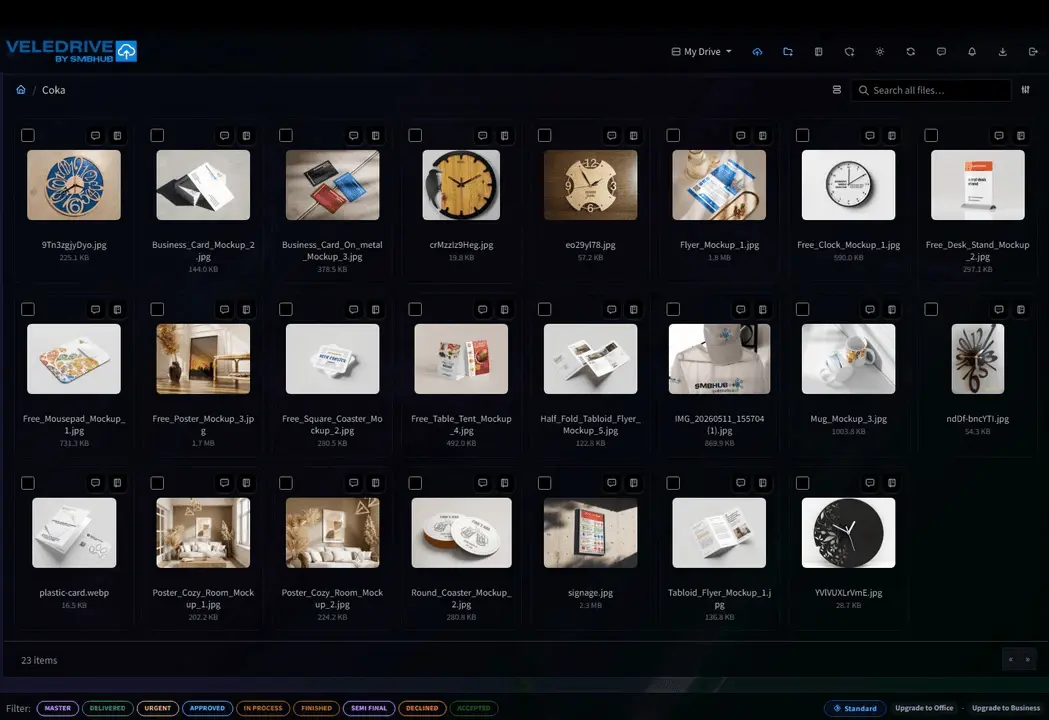
Task: Tick the Tabloid_Flyer_Mockup_1.jpg checkbox
Action: [674, 483]
